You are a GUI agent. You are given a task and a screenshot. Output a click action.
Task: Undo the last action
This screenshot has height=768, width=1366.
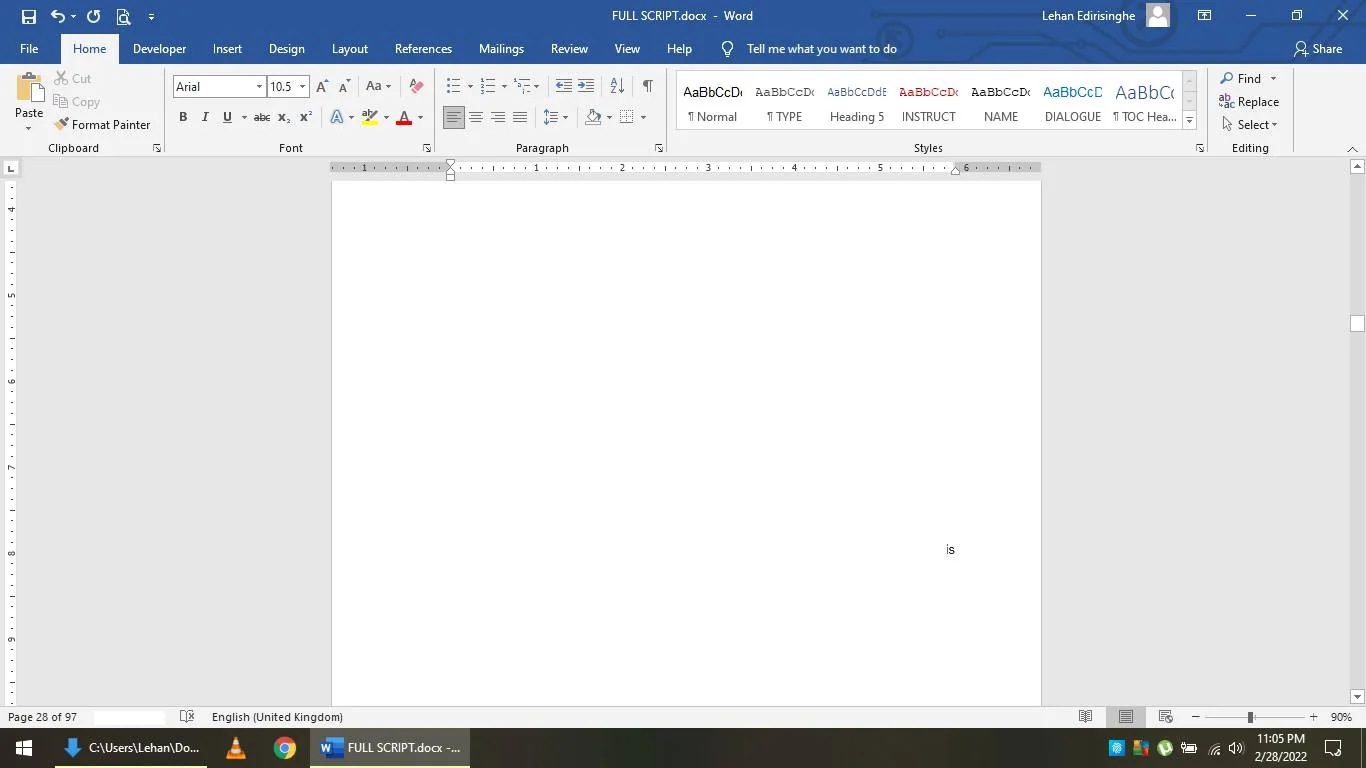pos(58,16)
